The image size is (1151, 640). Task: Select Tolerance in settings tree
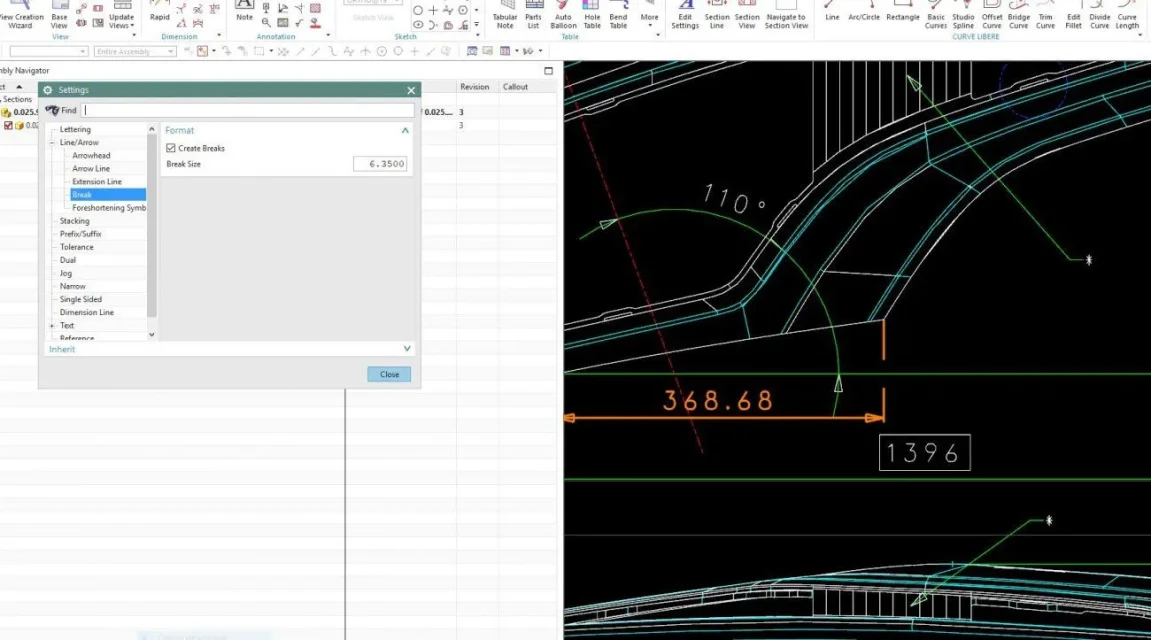76,247
